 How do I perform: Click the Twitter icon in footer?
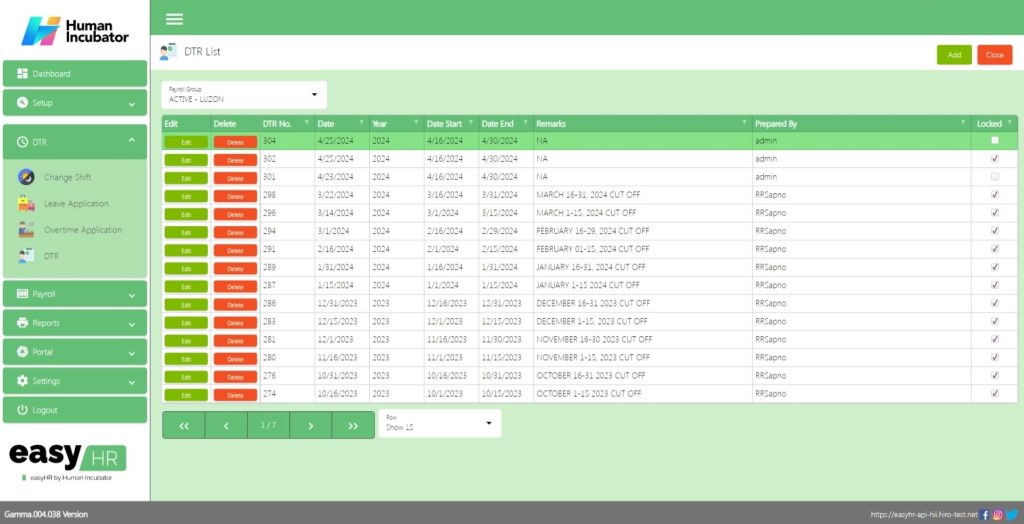point(1011,514)
